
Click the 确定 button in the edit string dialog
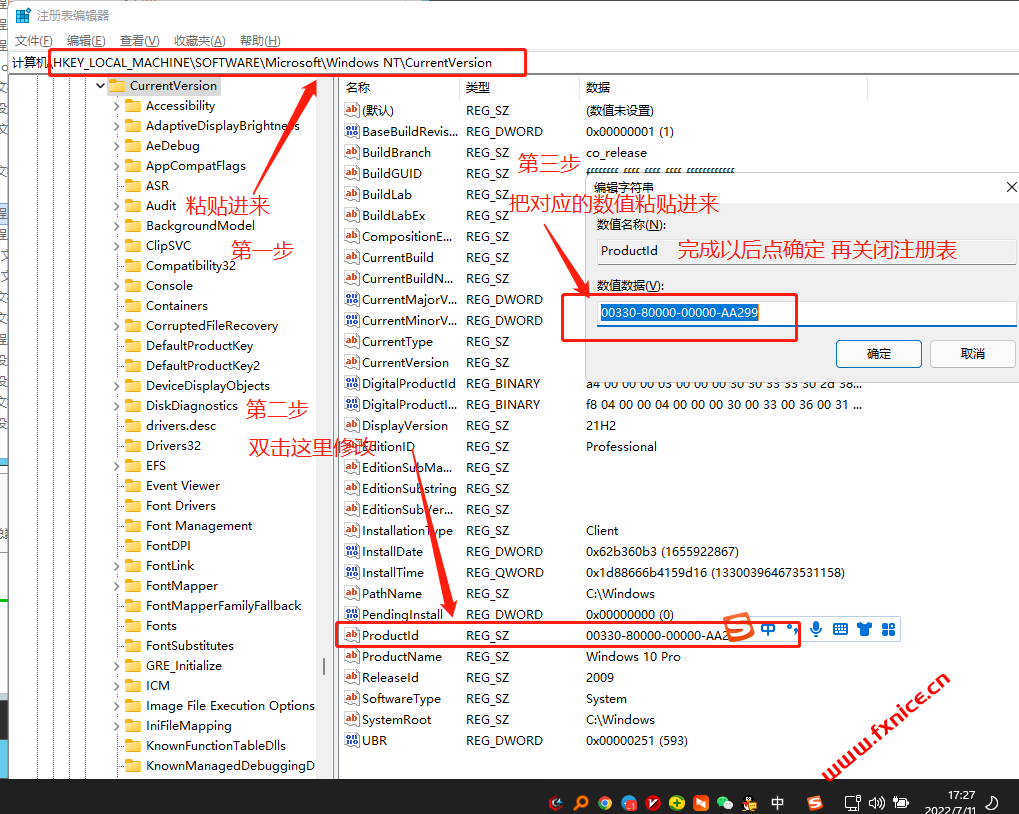(x=879, y=354)
